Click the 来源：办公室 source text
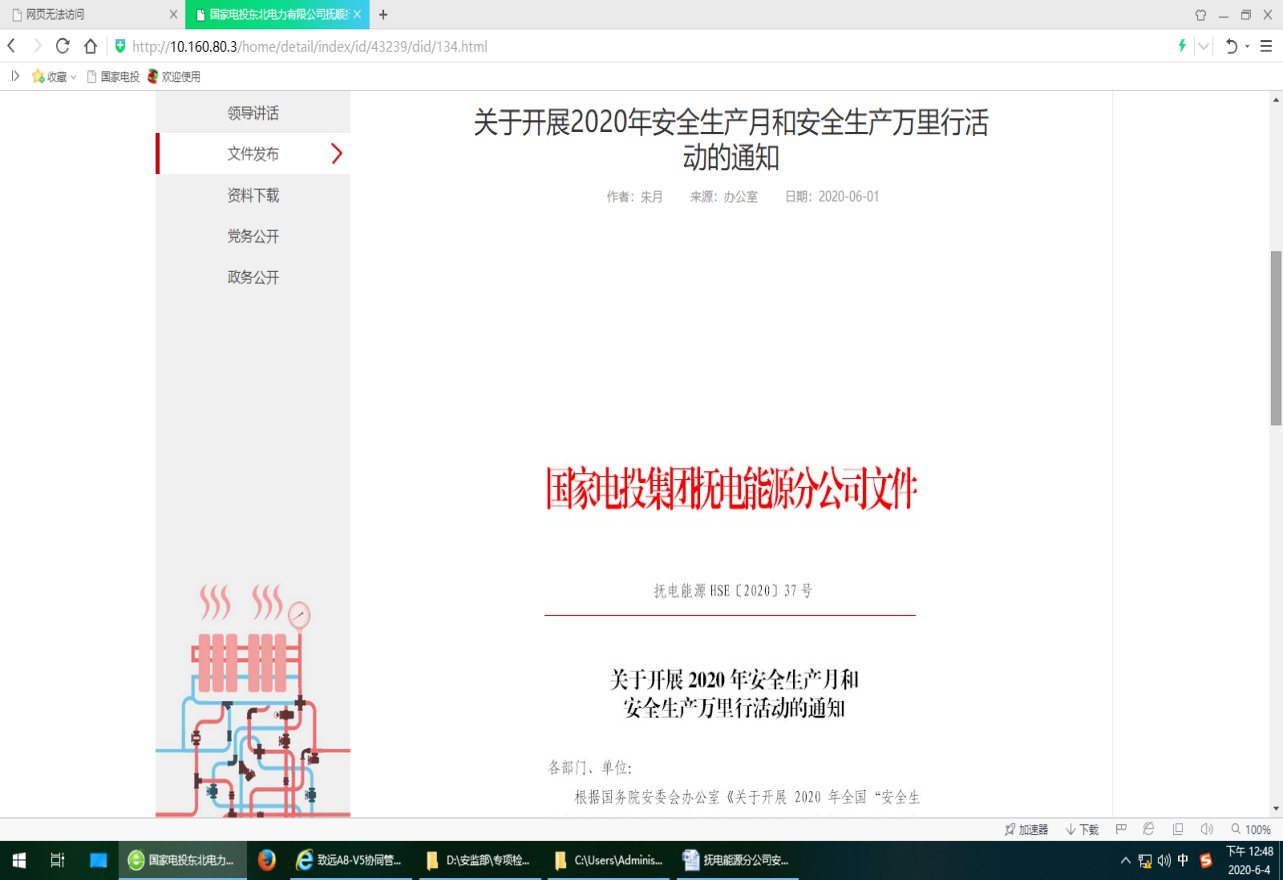Viewport: 1283px width, 880px height. pos(724,197)
